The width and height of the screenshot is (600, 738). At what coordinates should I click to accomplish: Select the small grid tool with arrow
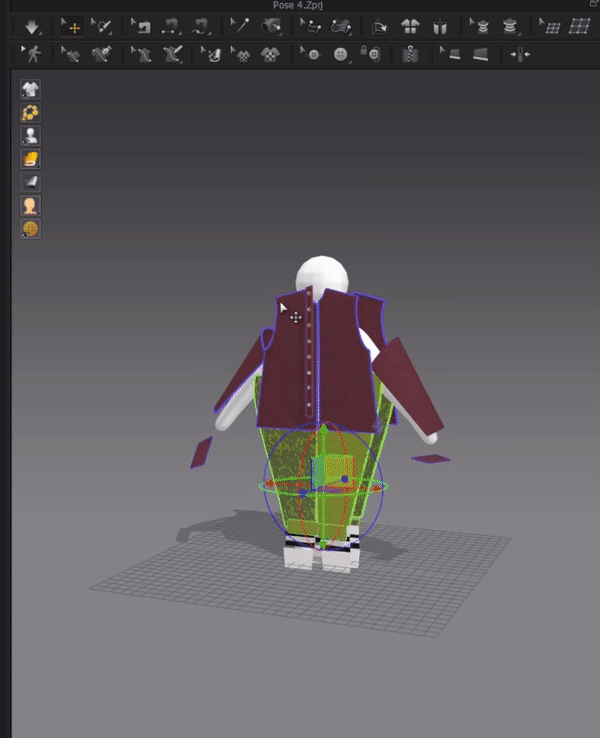550,26
